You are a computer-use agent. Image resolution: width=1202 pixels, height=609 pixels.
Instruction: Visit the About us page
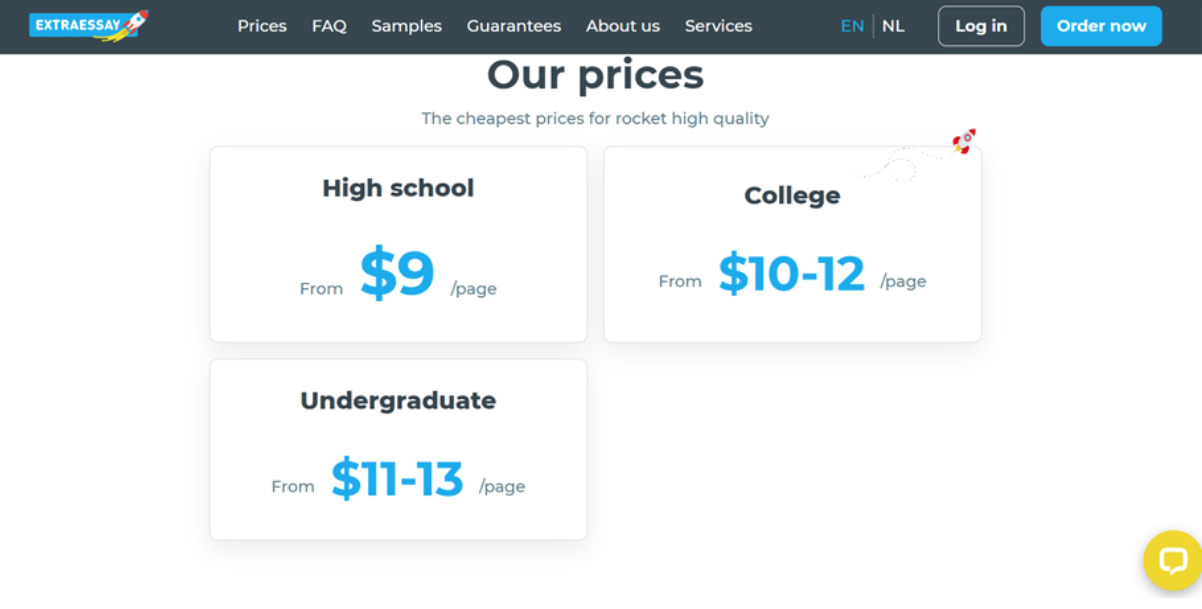pyautogui.click(x=622, y=26)
